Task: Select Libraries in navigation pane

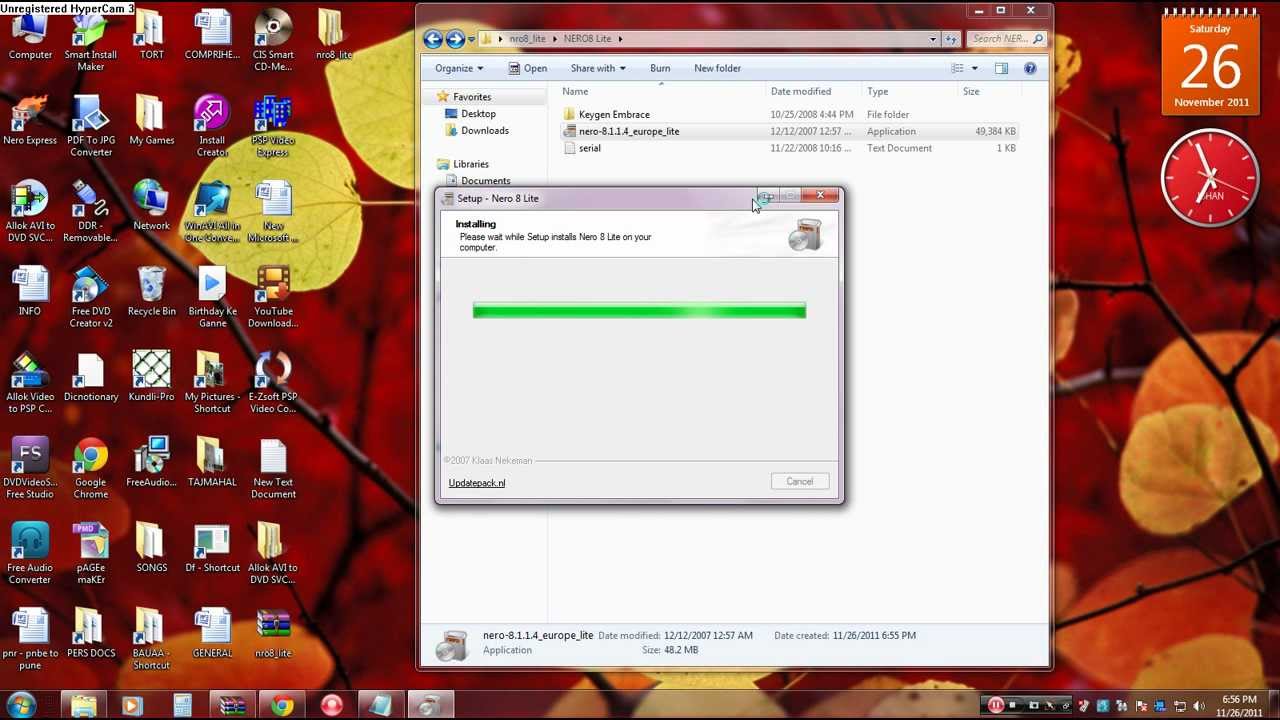Action: [470, 164]
